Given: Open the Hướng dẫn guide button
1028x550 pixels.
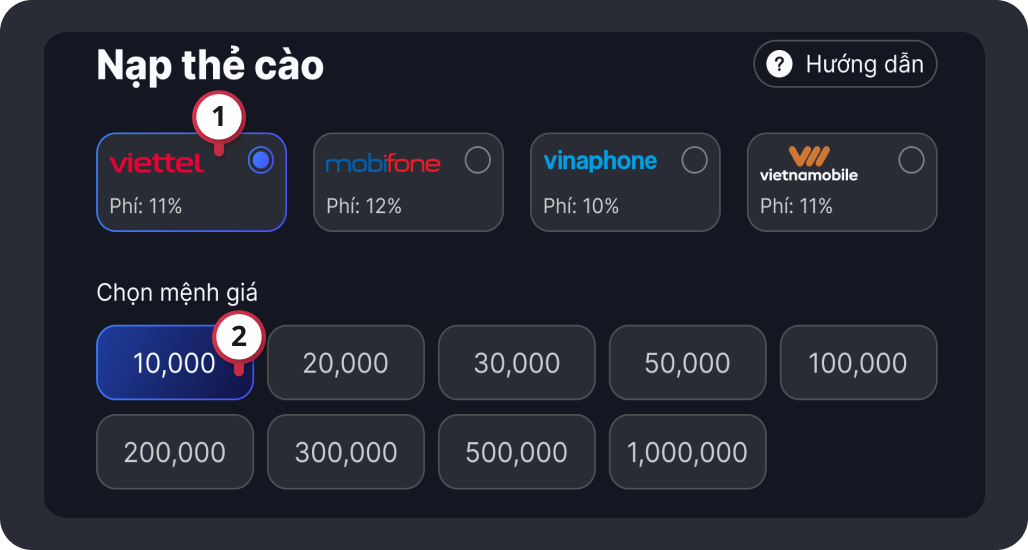Looking at the screenshot, I should 845,65.
